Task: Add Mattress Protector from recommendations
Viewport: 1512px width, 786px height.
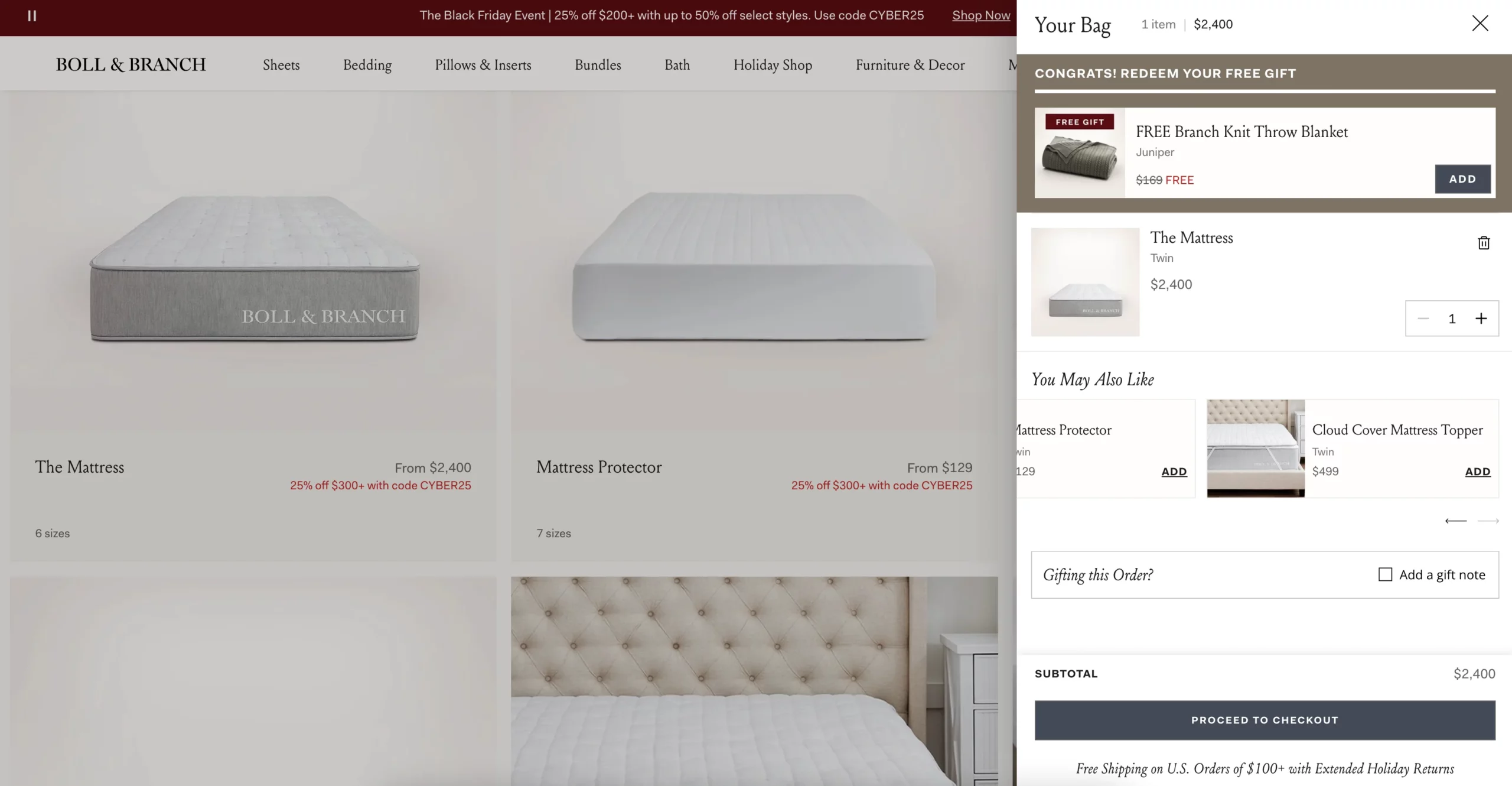Action: pos(1174,472)
